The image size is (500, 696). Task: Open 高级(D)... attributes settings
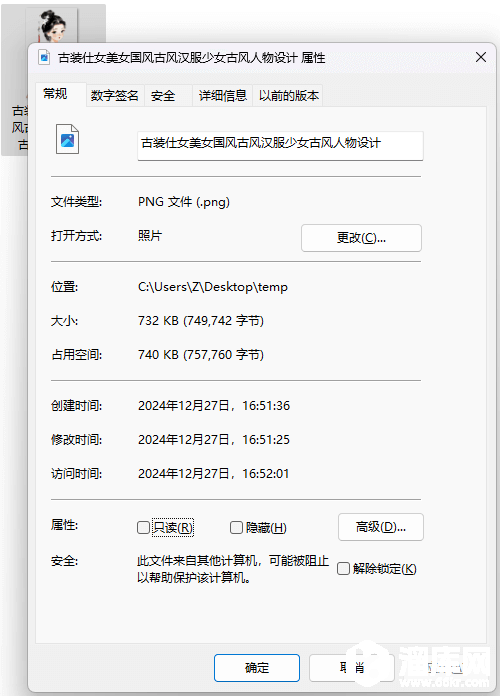point(381,527)
